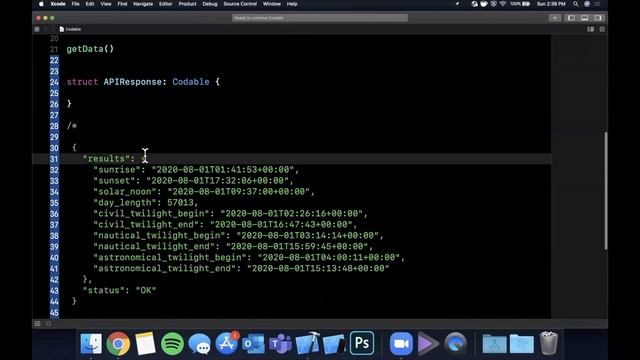The image size is (640, 360).
Task: Open the Editor menu
Action: coord(165,4)
